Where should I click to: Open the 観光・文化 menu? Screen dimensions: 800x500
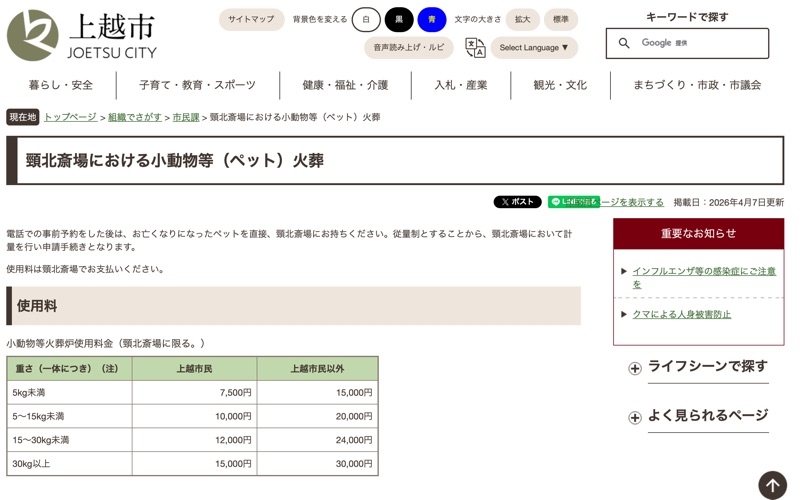click(x=560, y=85)
